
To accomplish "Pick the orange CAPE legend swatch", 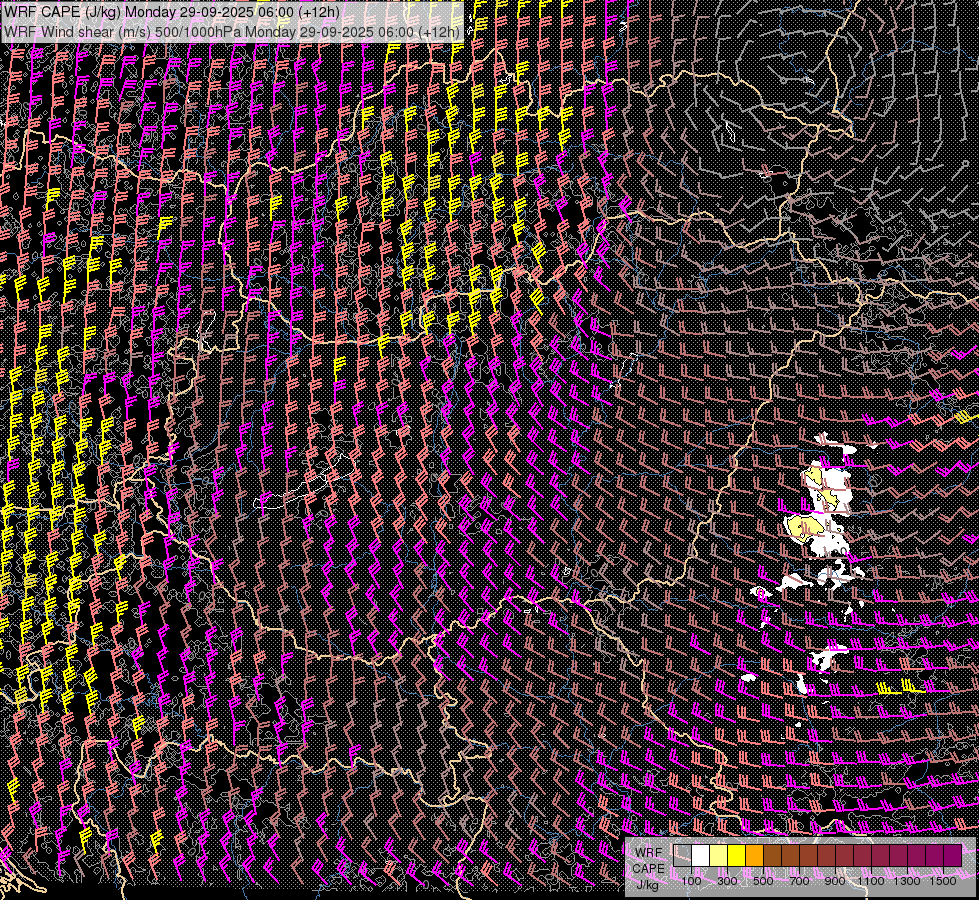I will click(754, 855).
